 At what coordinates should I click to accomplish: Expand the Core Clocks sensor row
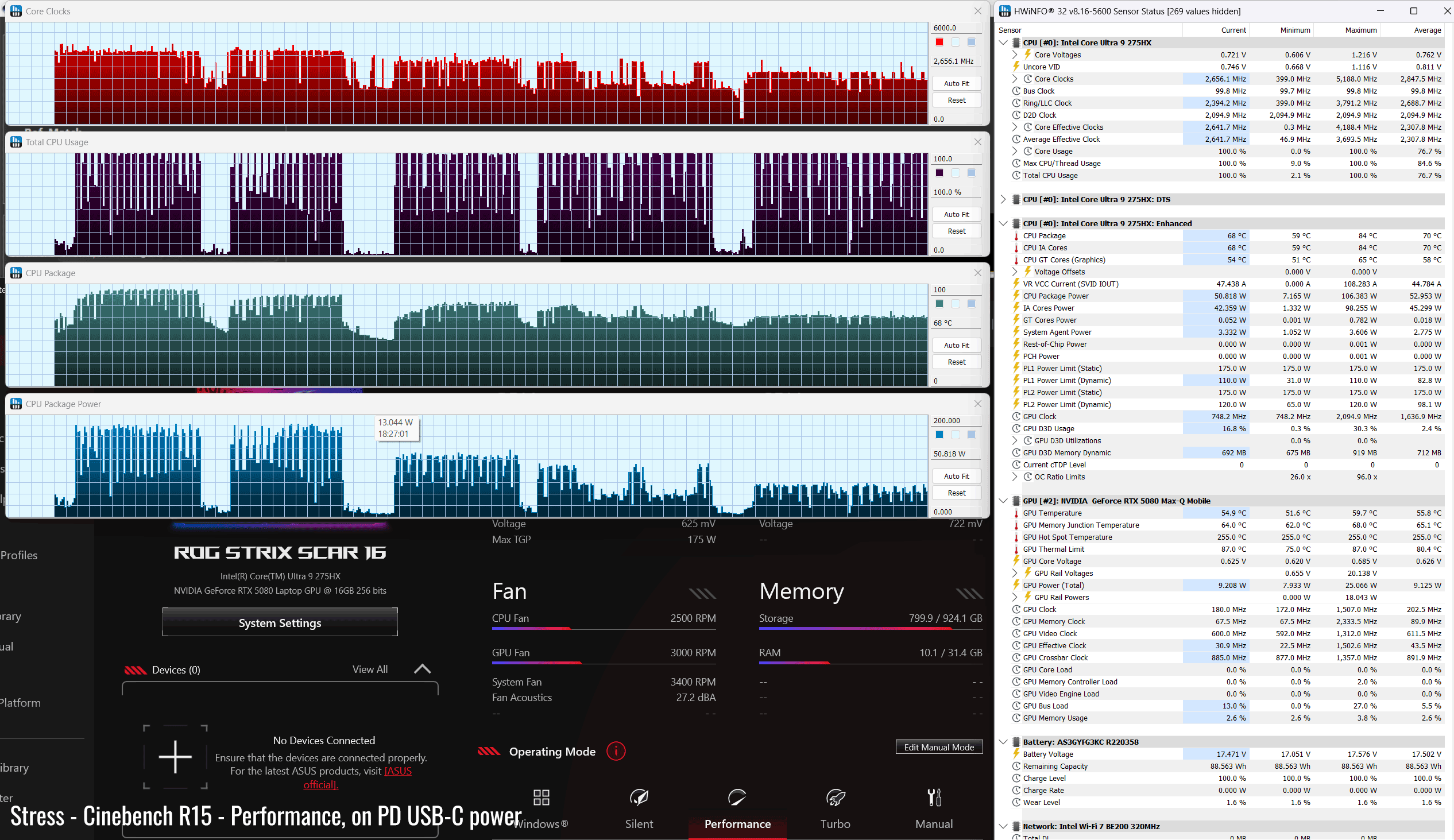(1015, 79)
